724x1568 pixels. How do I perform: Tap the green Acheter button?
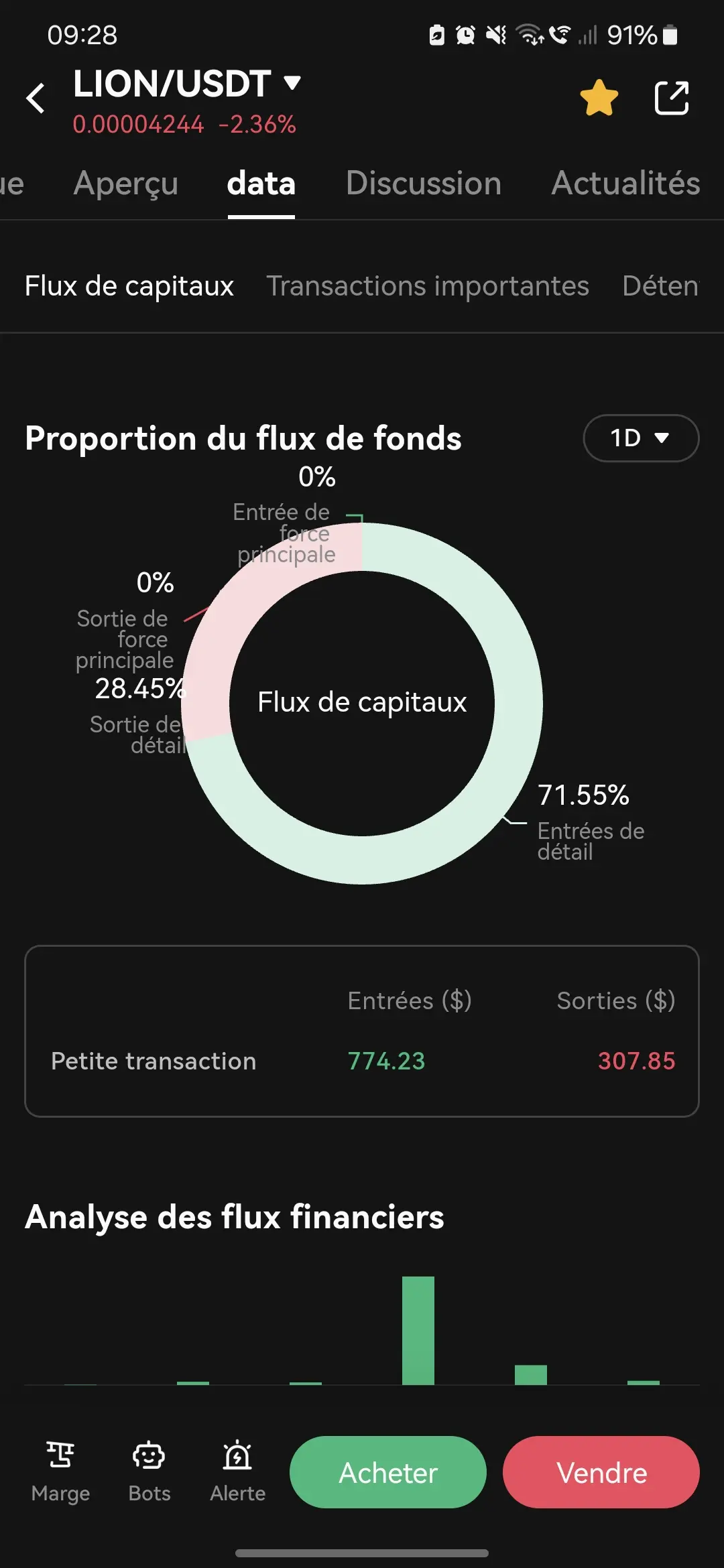click(x=388, y=1472)
